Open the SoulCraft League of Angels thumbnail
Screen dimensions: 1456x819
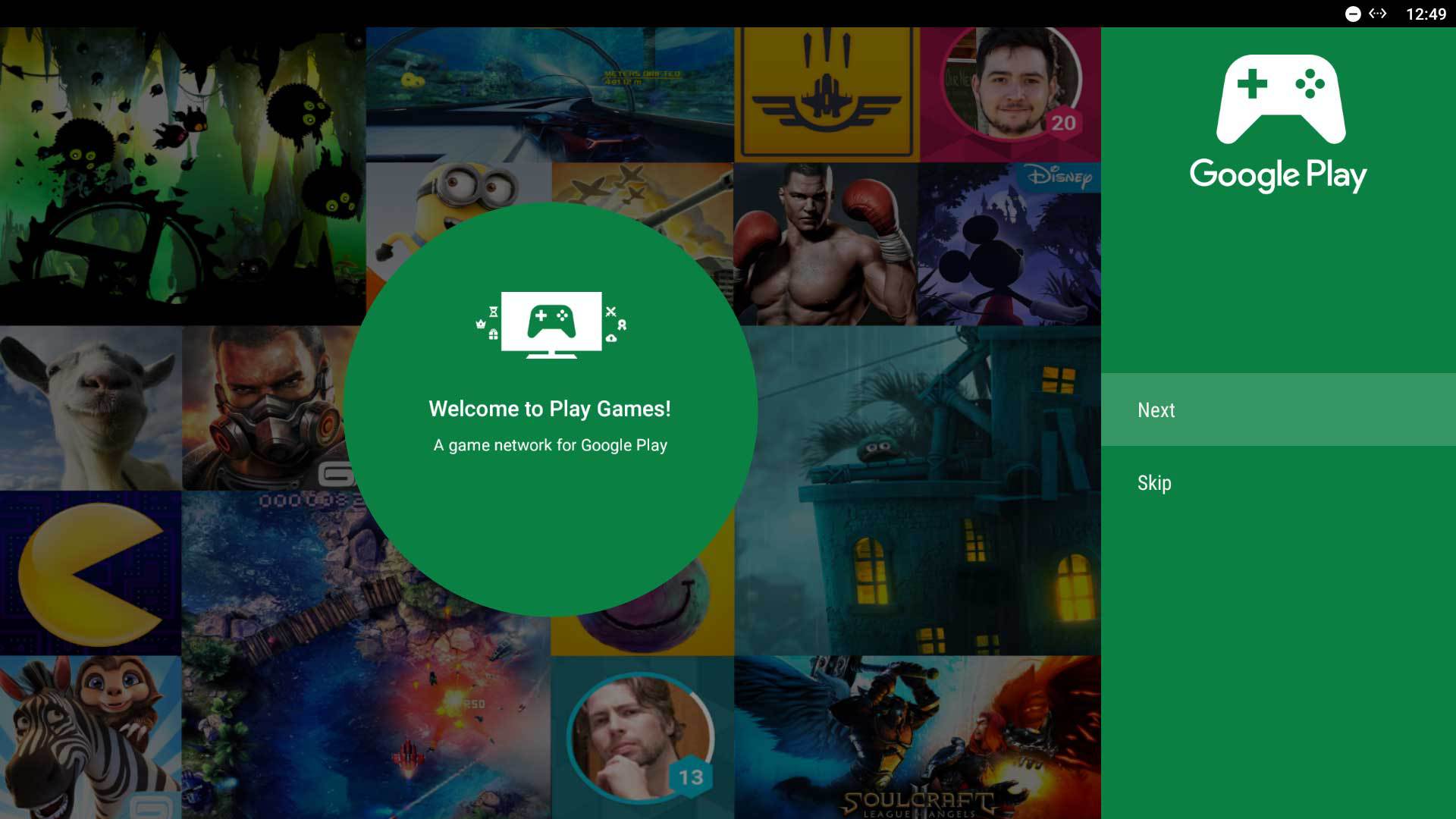(918, 737)
